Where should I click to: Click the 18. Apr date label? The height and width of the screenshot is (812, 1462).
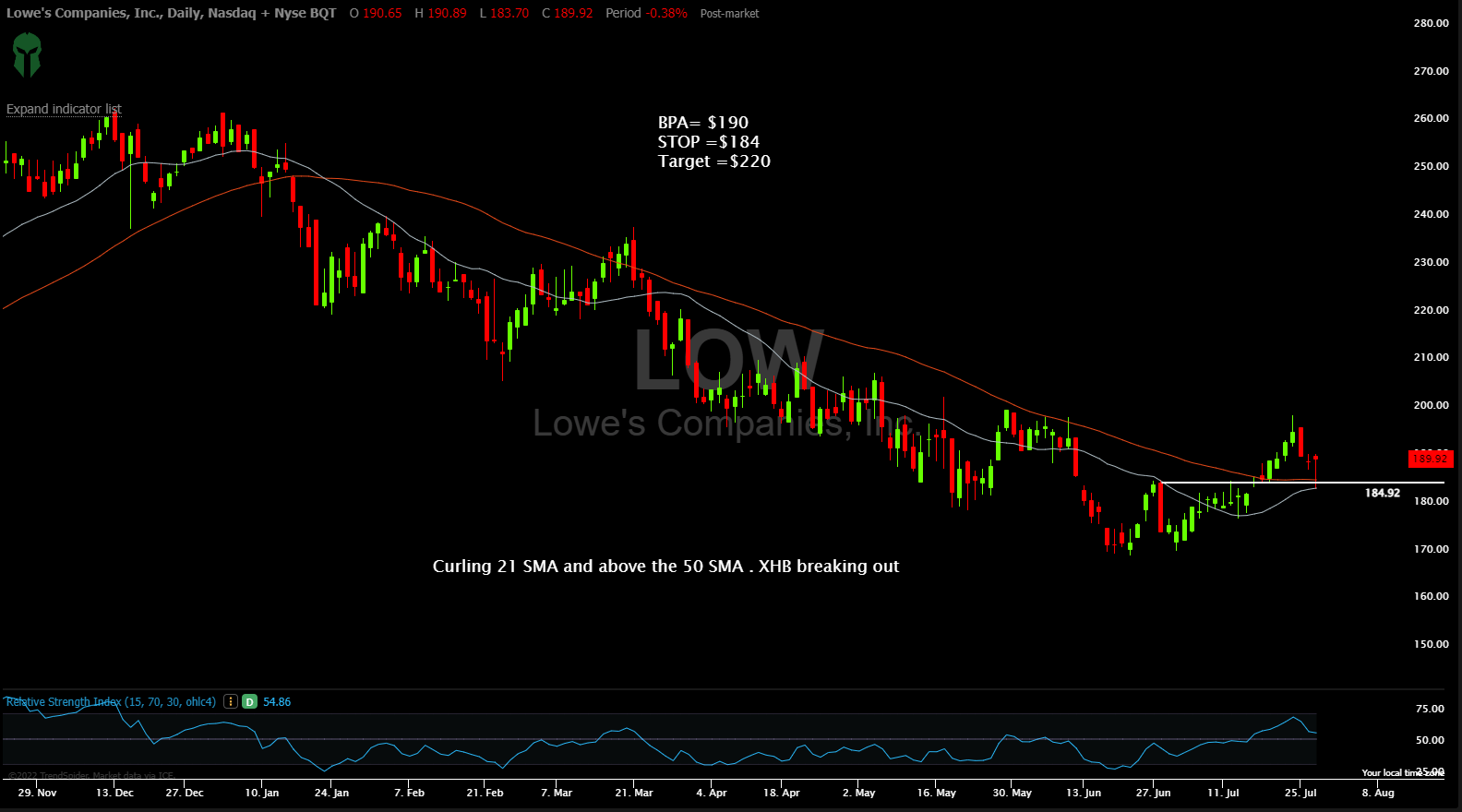click(x=781, y=793)
